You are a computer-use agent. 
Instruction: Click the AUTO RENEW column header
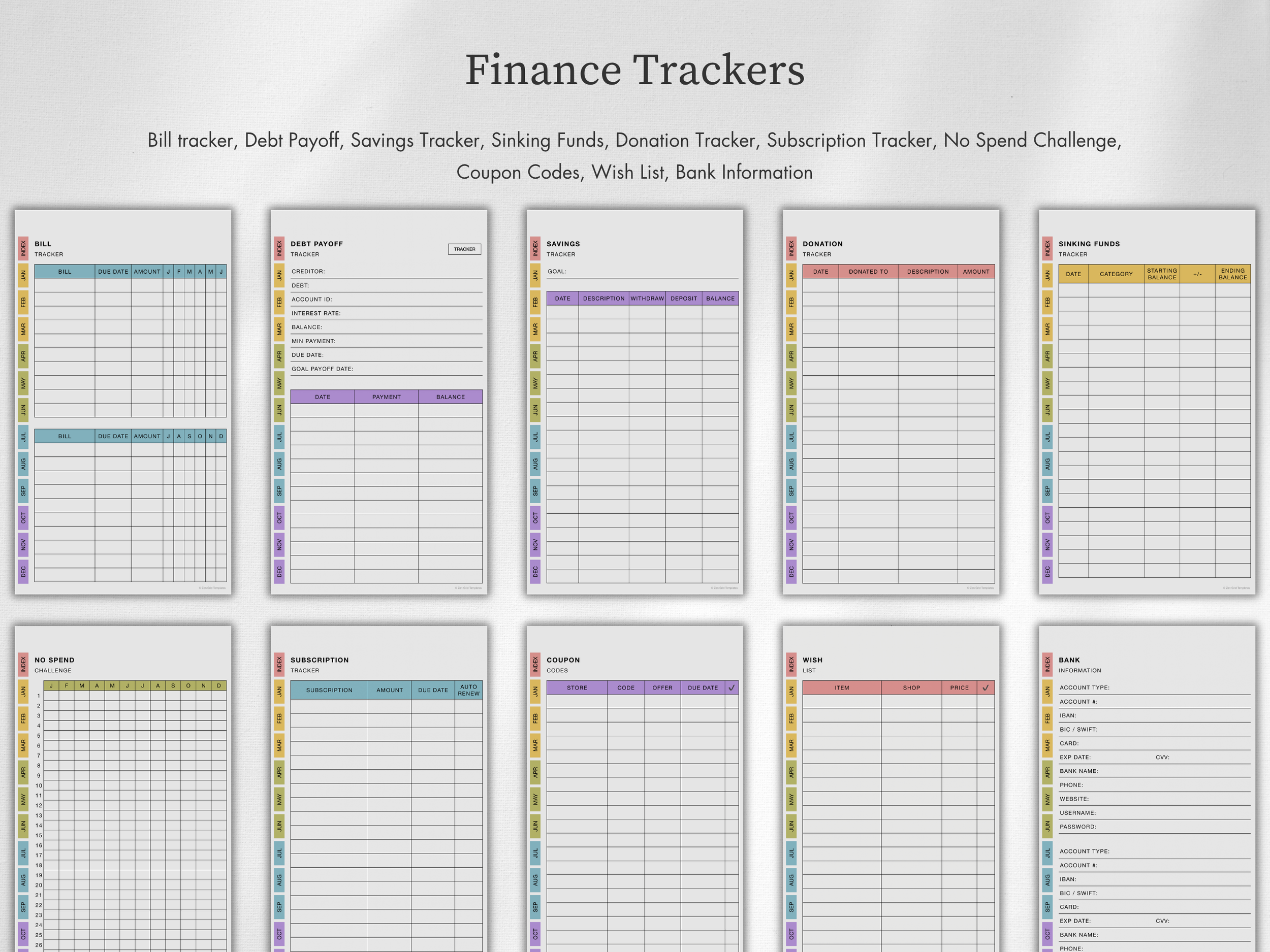coord(468,690)
